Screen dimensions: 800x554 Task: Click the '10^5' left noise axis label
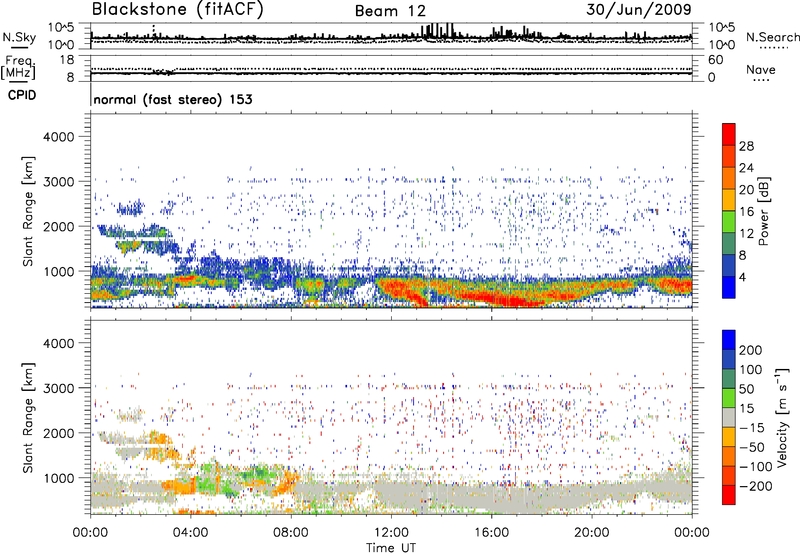[61, 27]
